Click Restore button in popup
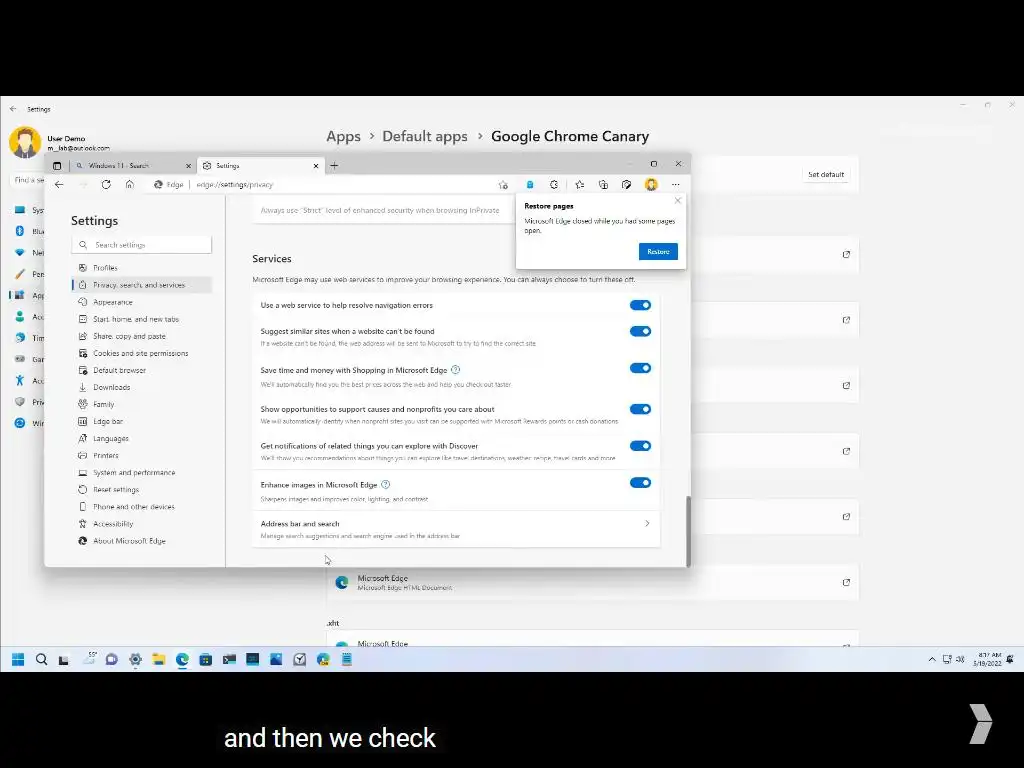 (658, 251)
